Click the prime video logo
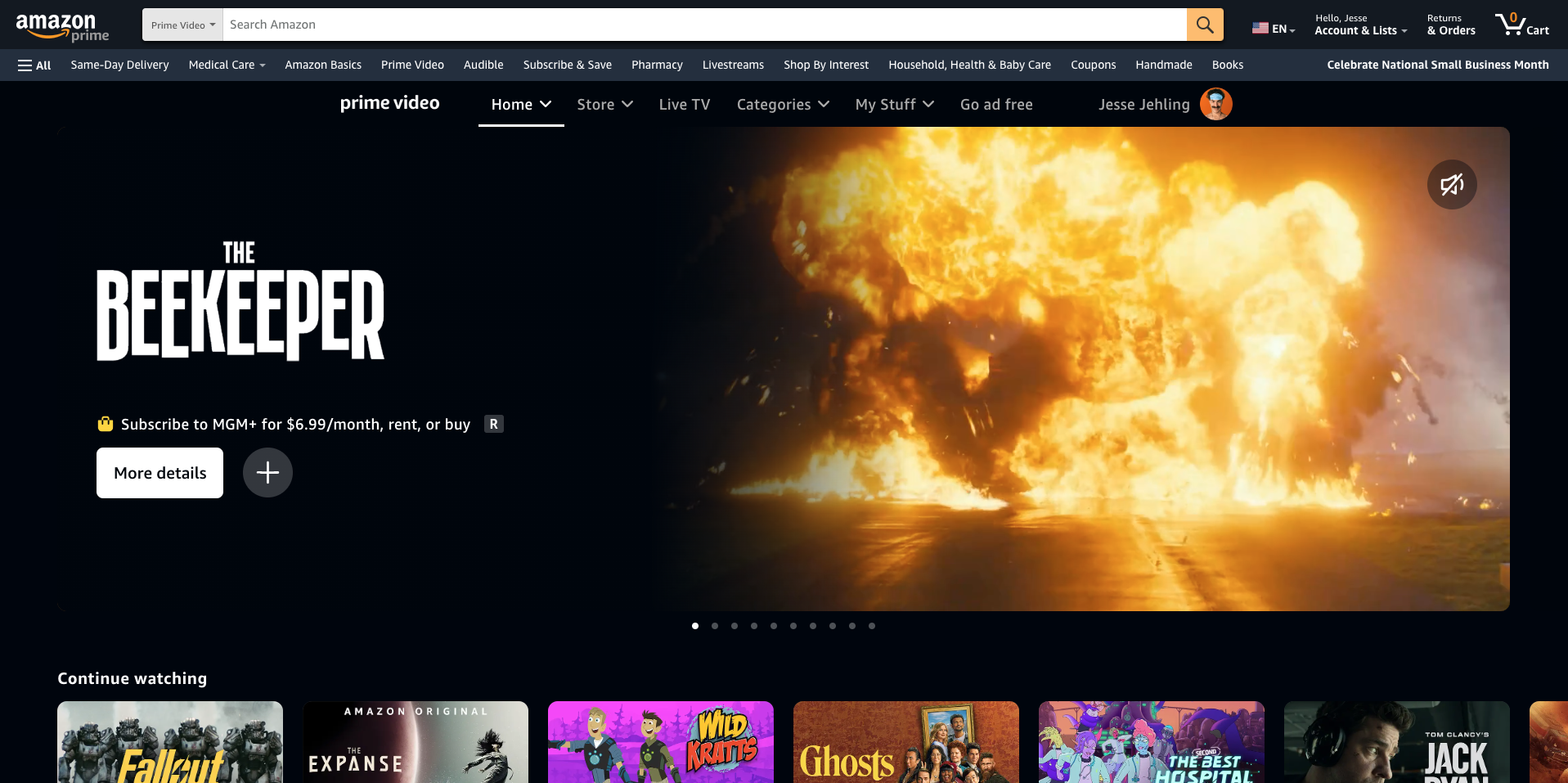 pos(390,103)
